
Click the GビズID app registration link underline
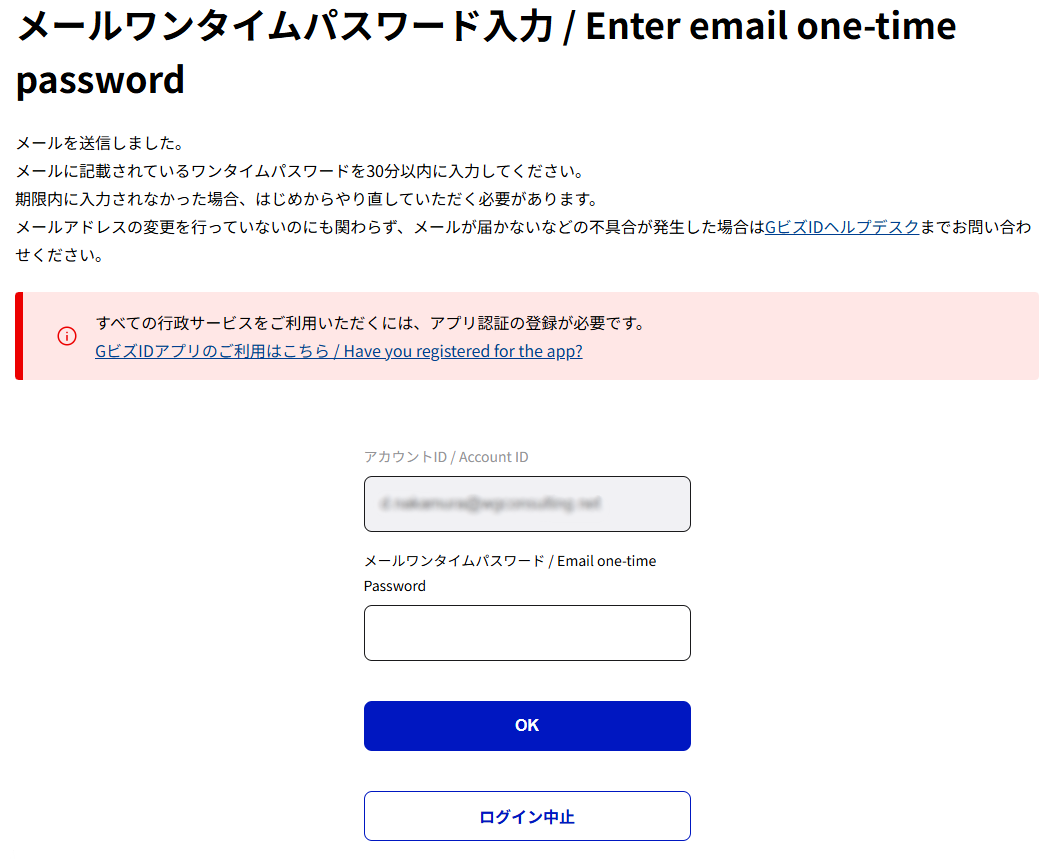339,359
